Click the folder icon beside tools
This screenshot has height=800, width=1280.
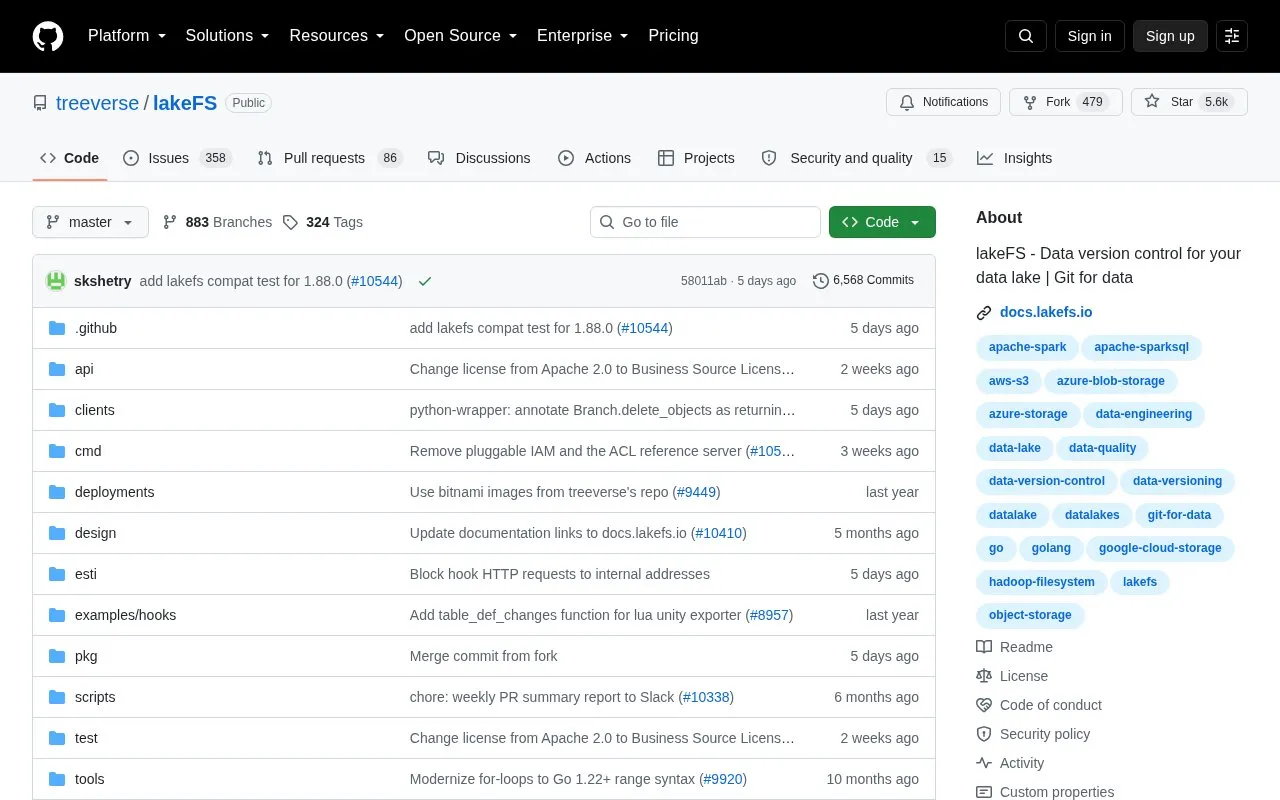57,779
